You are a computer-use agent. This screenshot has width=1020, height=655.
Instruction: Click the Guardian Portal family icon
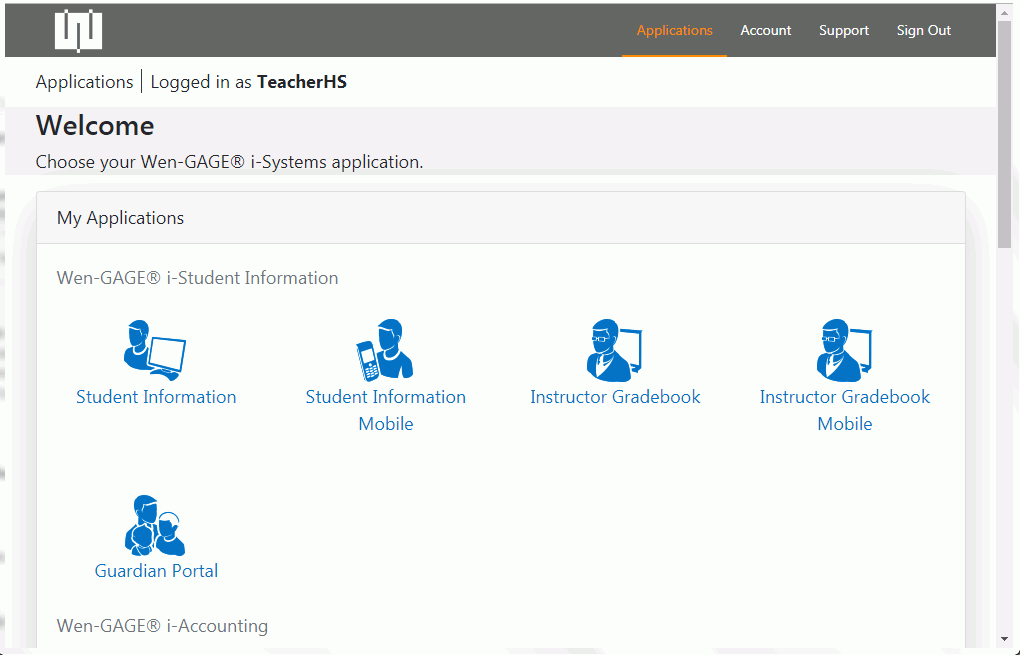click(x=155, y=525)
